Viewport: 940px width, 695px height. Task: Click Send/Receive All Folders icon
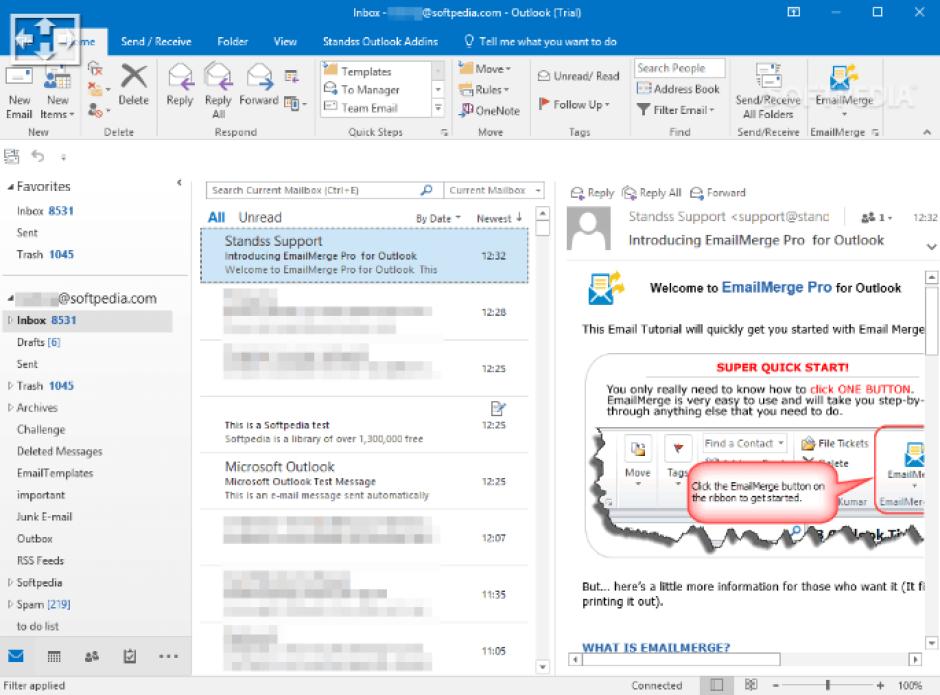pyautogui.click(x=768, y=76)
